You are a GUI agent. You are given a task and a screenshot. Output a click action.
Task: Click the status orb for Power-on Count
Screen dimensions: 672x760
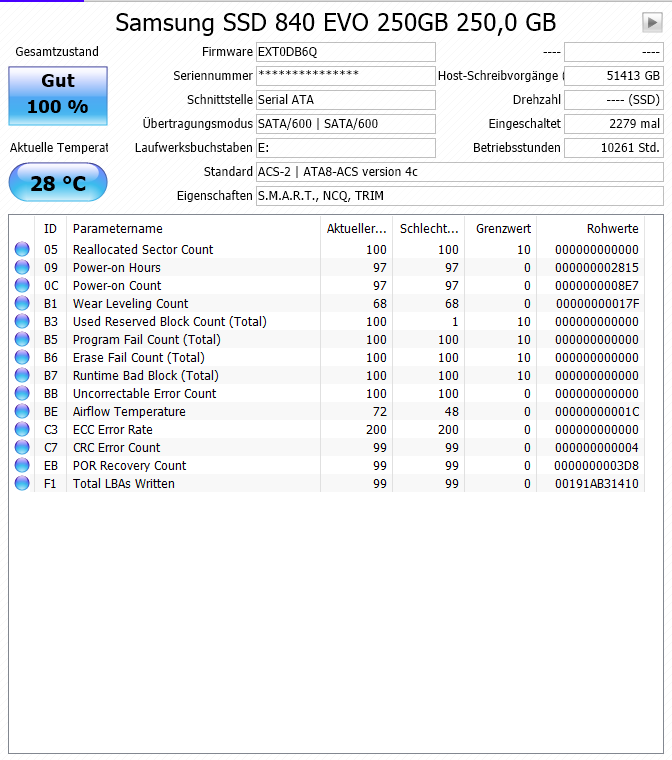(22, 285)
